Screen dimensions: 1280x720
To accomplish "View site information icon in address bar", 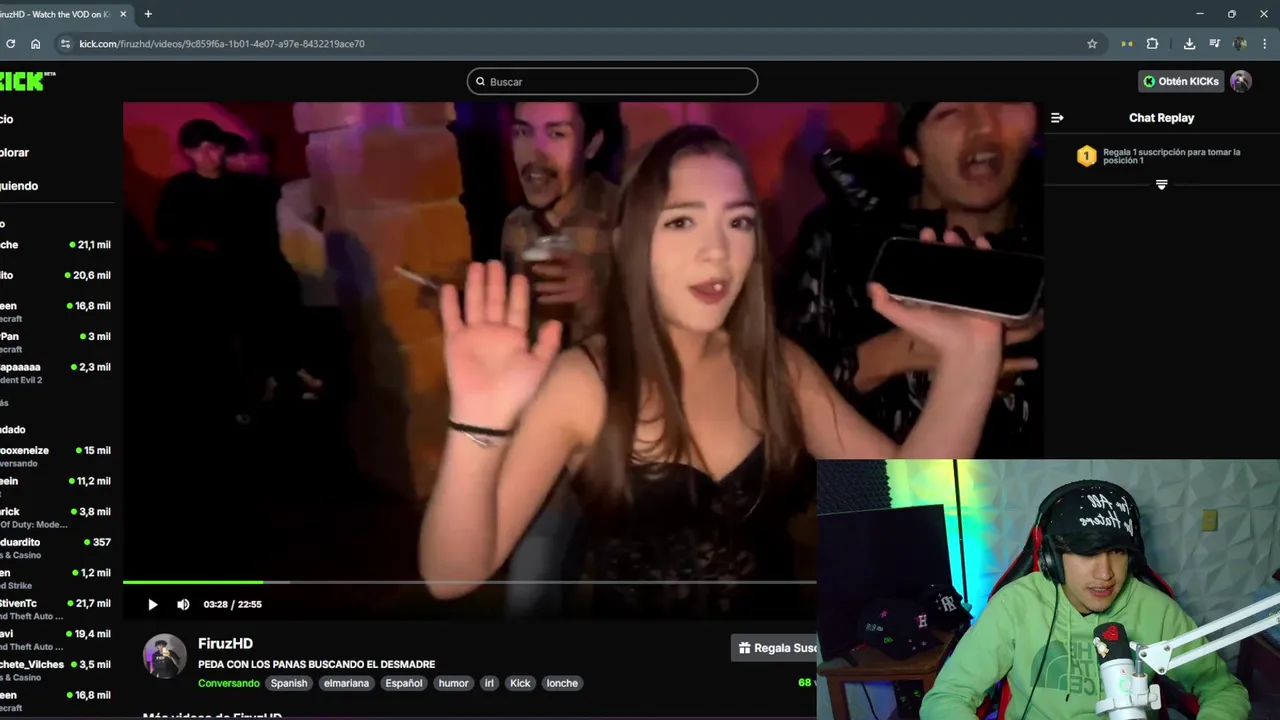I will point(65,44).
